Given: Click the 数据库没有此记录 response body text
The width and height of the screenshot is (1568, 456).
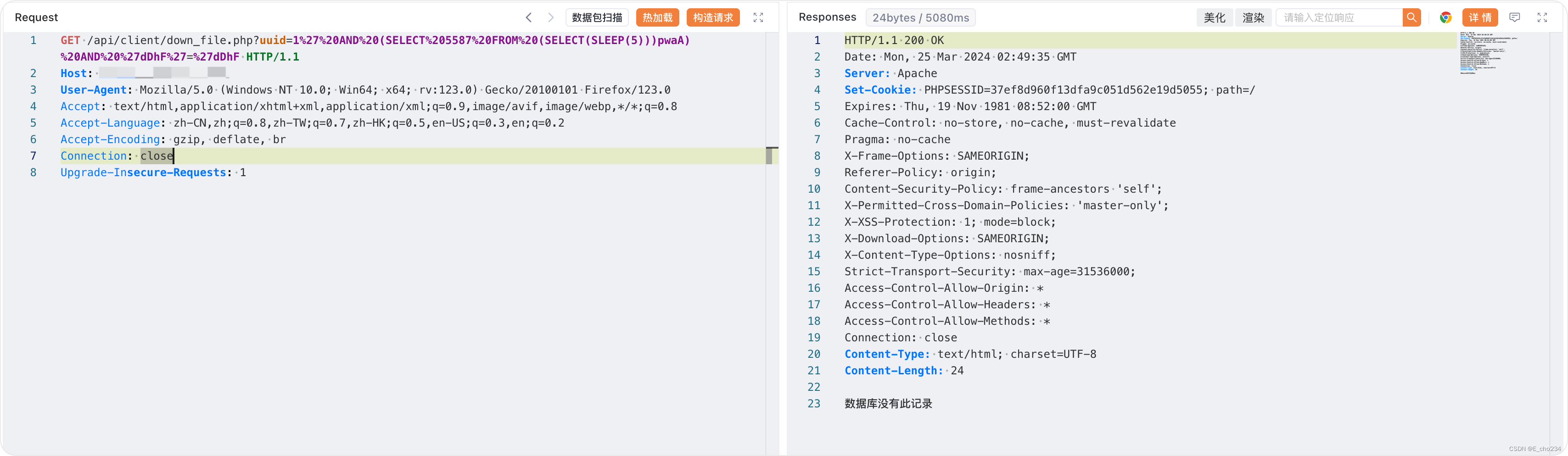Looking at the screenshot, I should tap(888, 404).
